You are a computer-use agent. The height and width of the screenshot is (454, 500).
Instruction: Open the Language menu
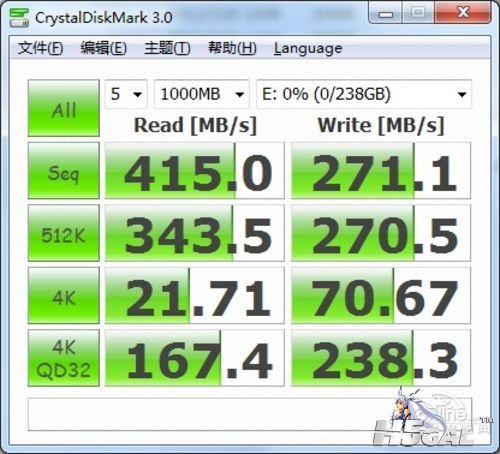coord(308,49)
